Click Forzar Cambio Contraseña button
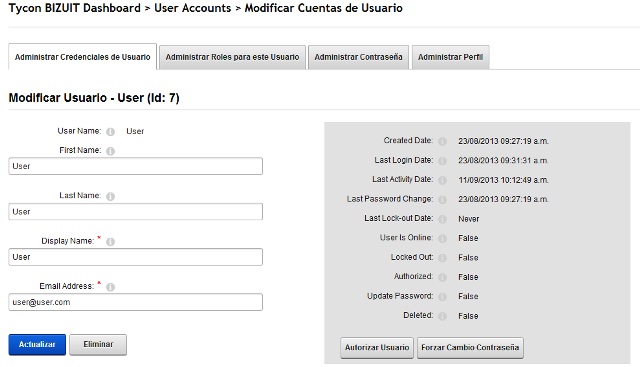Screen dimensions: 640x367 pyautogui.click(x=470, y=348)
